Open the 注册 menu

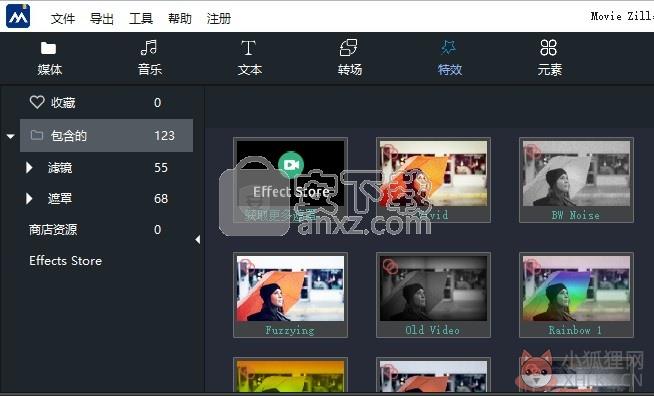coord(219,18)
